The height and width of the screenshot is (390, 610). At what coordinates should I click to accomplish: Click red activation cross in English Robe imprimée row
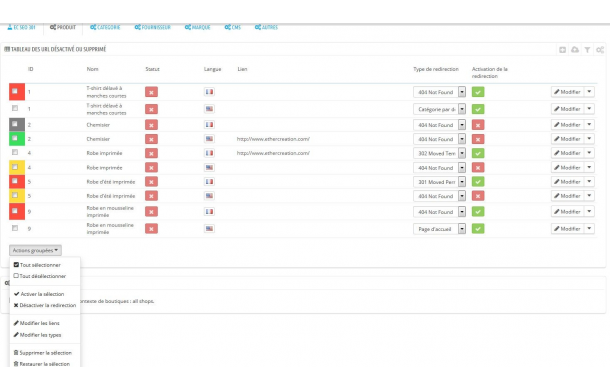click(x=478, y=168)
